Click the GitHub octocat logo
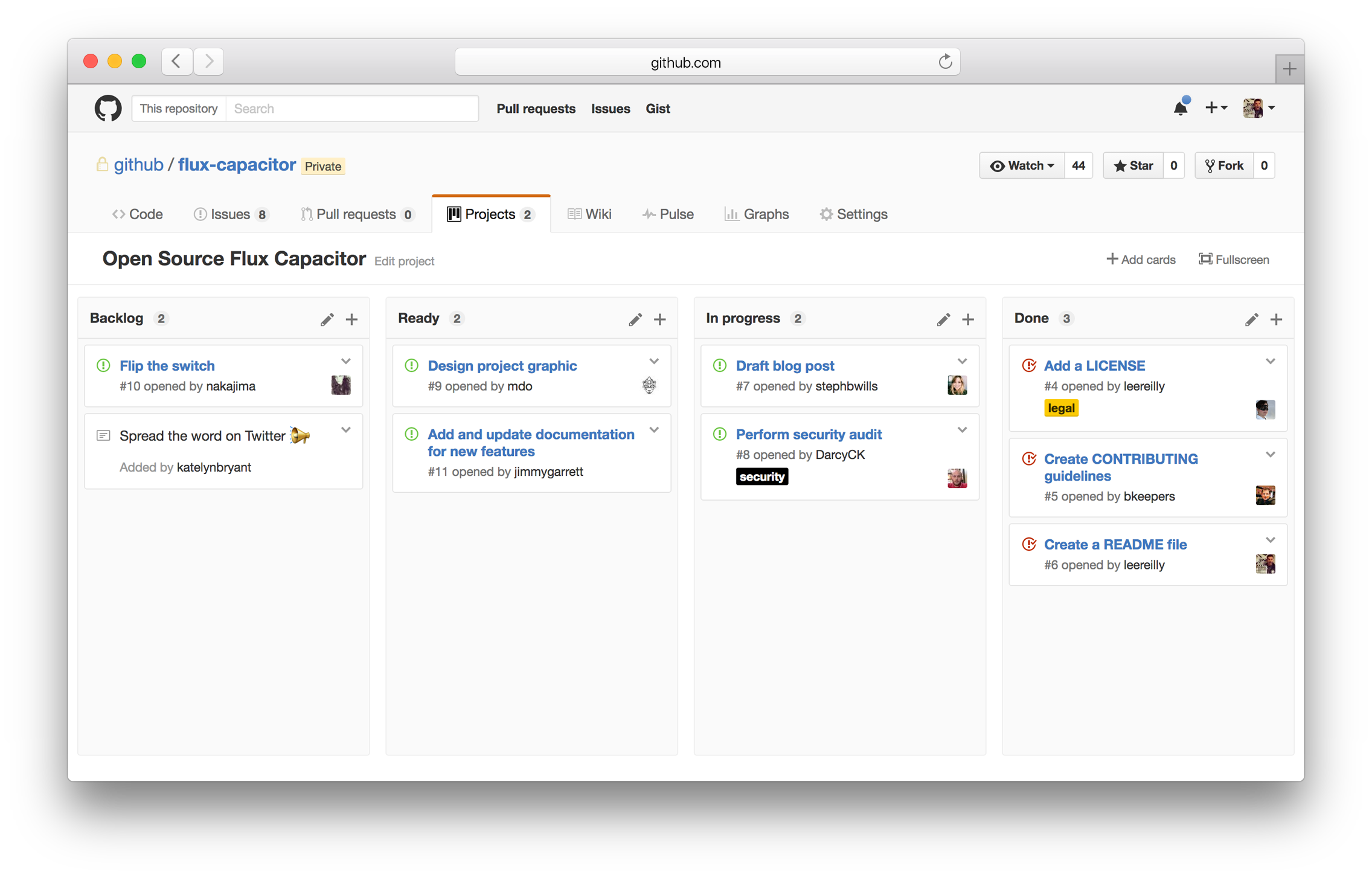Image resolution: width=1372 pixels, height=878 pixels. (109, 108)
